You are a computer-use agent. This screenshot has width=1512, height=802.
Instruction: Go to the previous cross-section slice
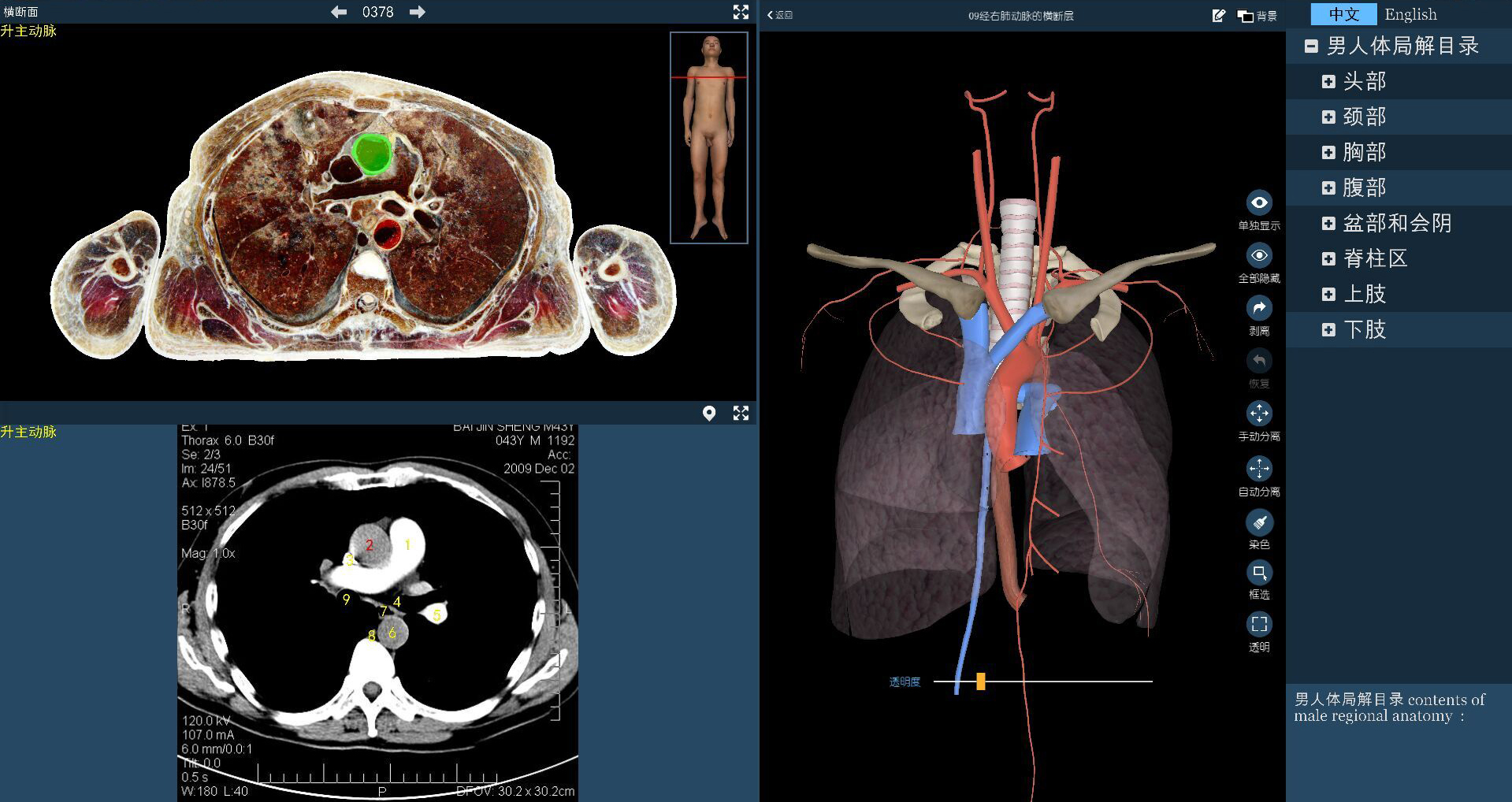click(339, 12)
